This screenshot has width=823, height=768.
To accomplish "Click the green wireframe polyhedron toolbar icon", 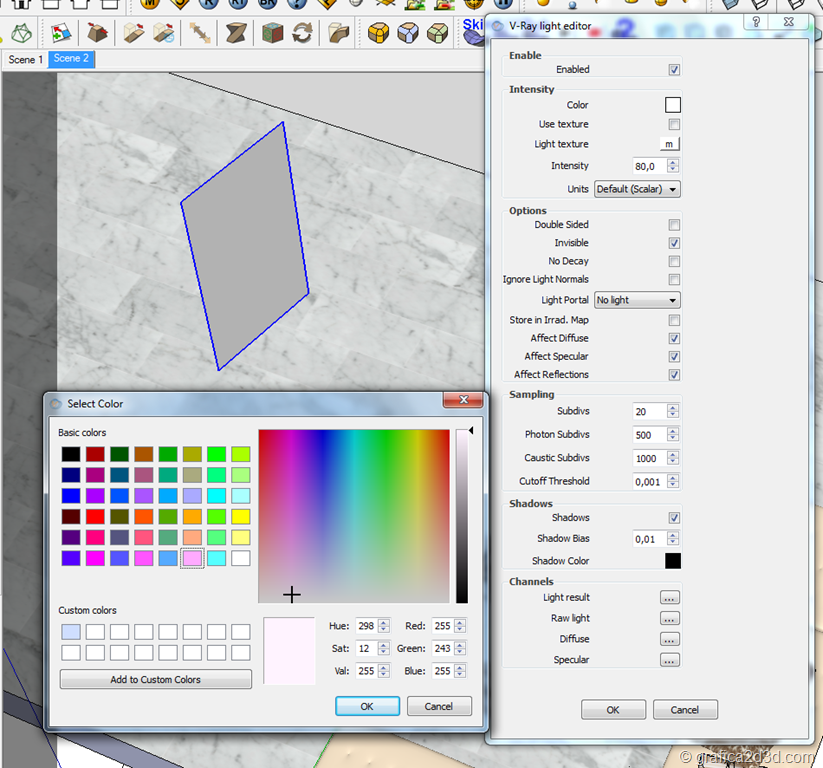I will (21, 34).
